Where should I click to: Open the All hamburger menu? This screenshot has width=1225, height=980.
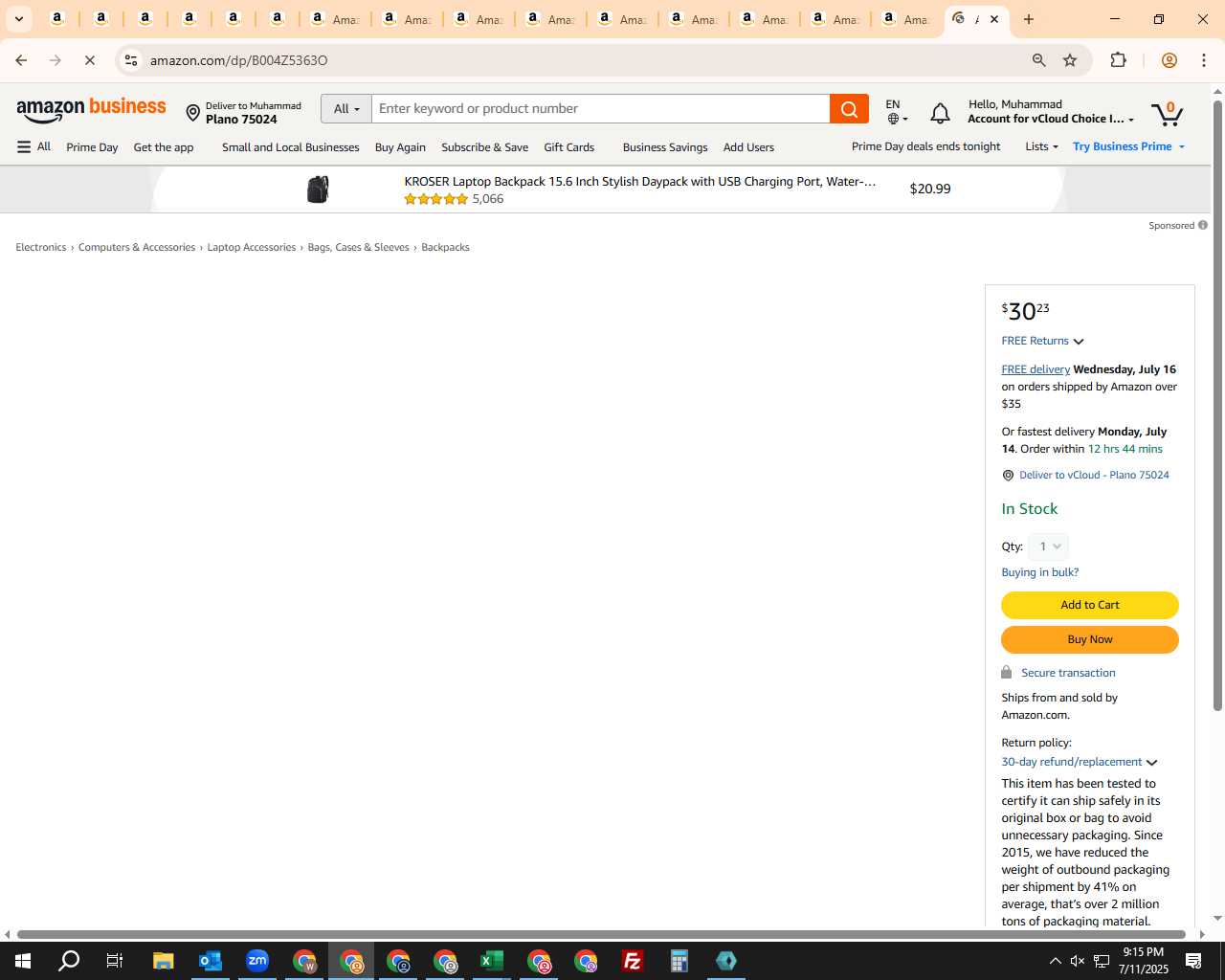pos(33,146)
